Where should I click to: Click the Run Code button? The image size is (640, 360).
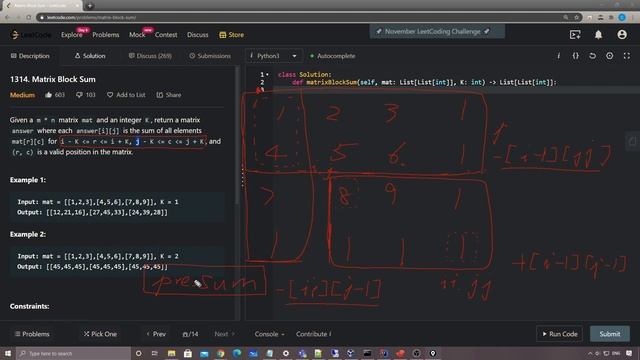click(560, 334)
